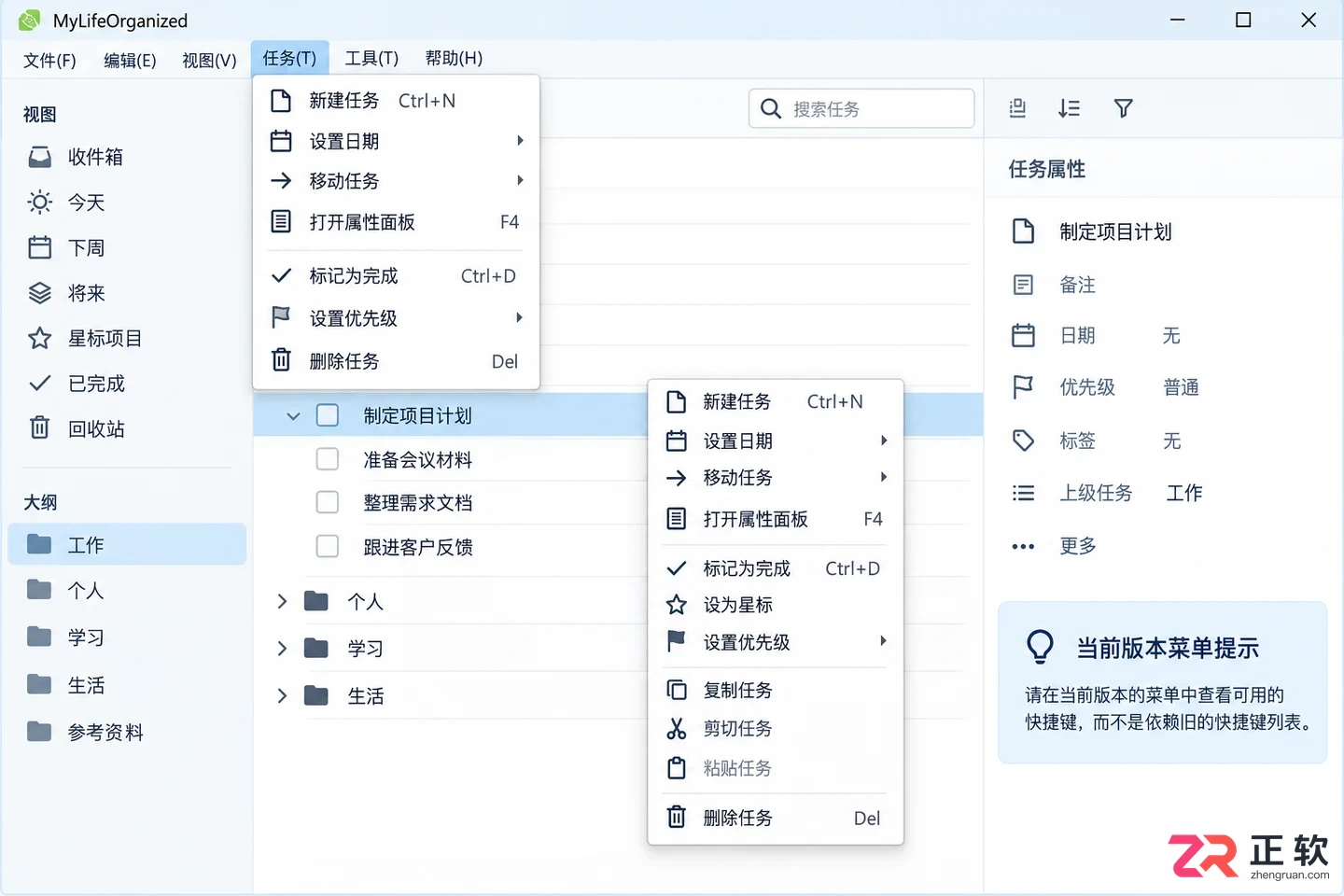Change the 上级任务 value 工作

1184,493
